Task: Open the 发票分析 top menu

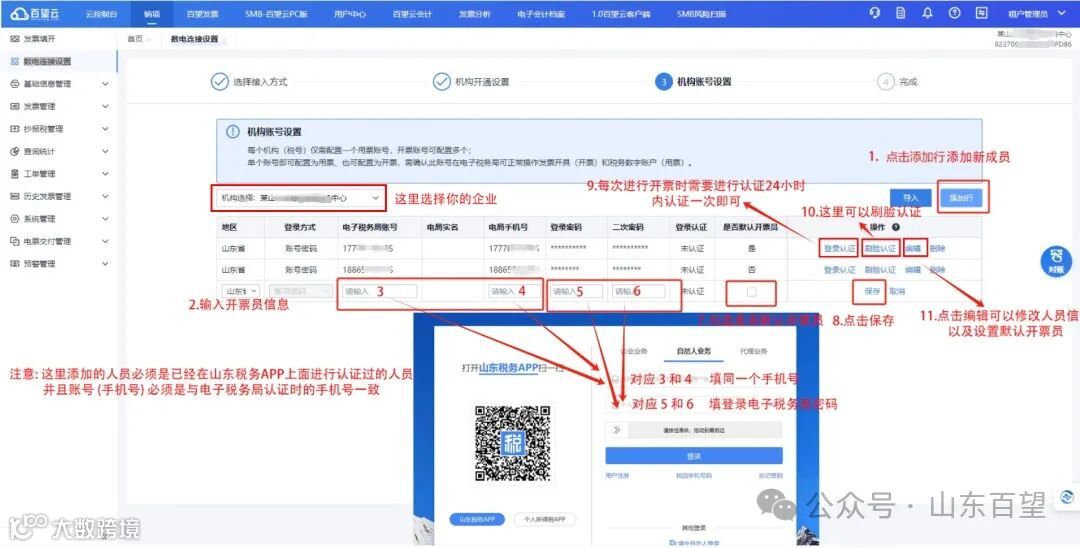Action: click(x=475, y=14)
